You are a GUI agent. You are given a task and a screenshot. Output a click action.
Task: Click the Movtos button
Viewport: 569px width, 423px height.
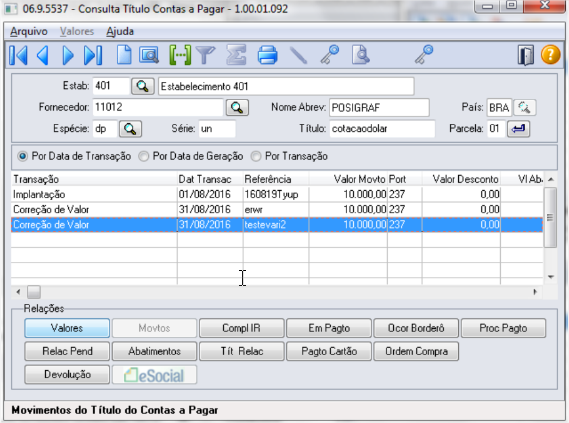click(155, 328)
